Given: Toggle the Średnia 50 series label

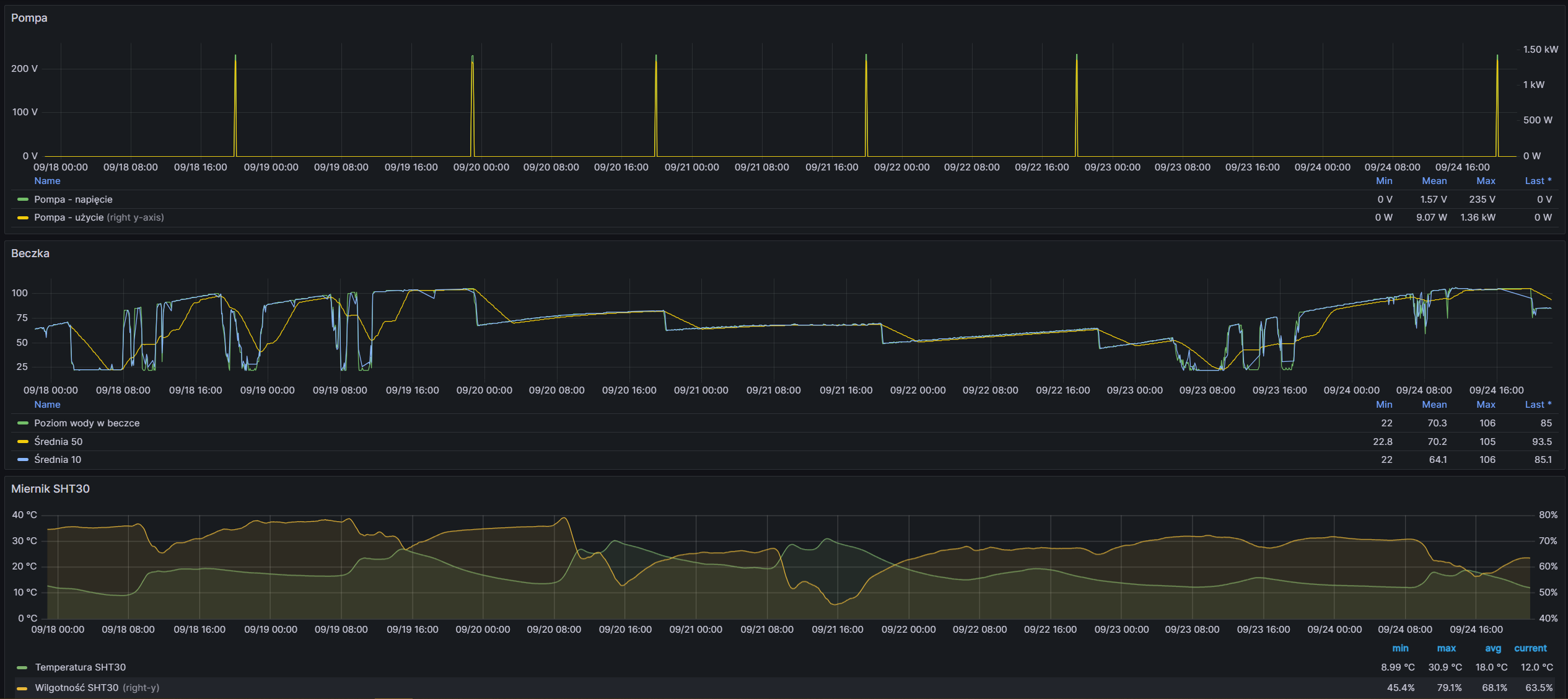Looking at the screenshot, I should pos(58,442).
